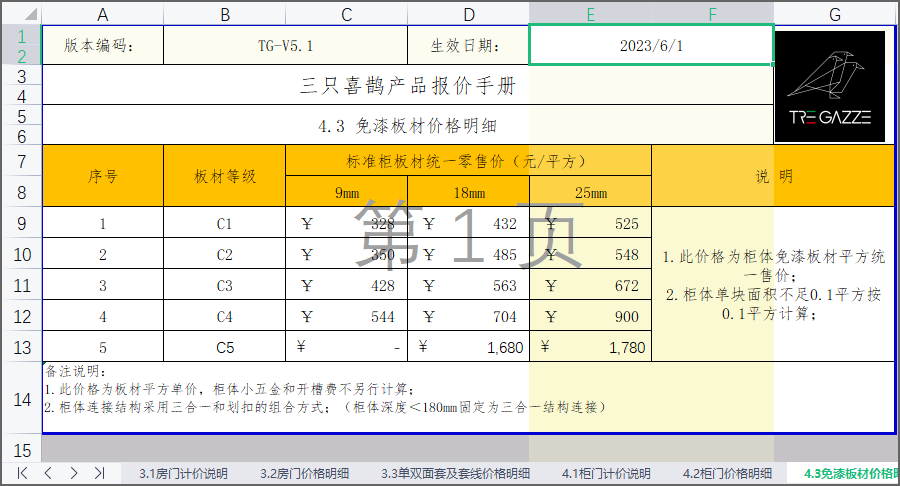900x486 pixels.
Task: Select row 9 header
Action: 21,223
